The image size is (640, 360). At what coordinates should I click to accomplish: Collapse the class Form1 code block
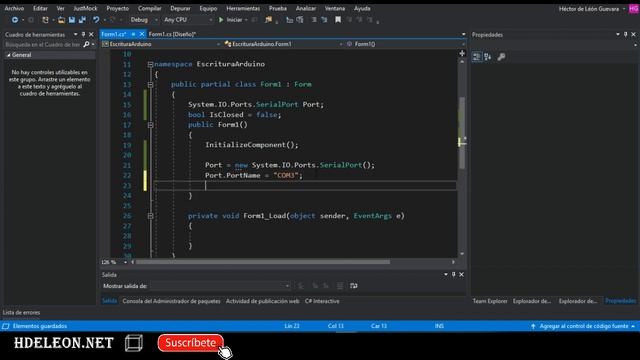pos(150,84)
